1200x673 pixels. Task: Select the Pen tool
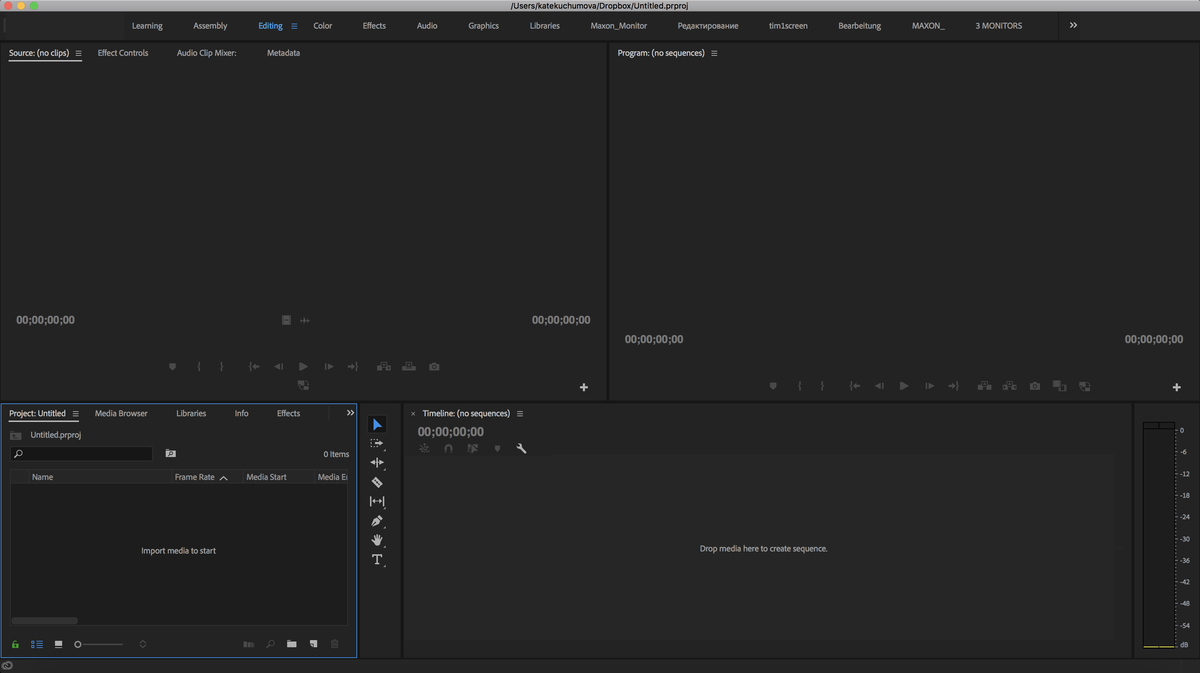[x=377, y=521]
